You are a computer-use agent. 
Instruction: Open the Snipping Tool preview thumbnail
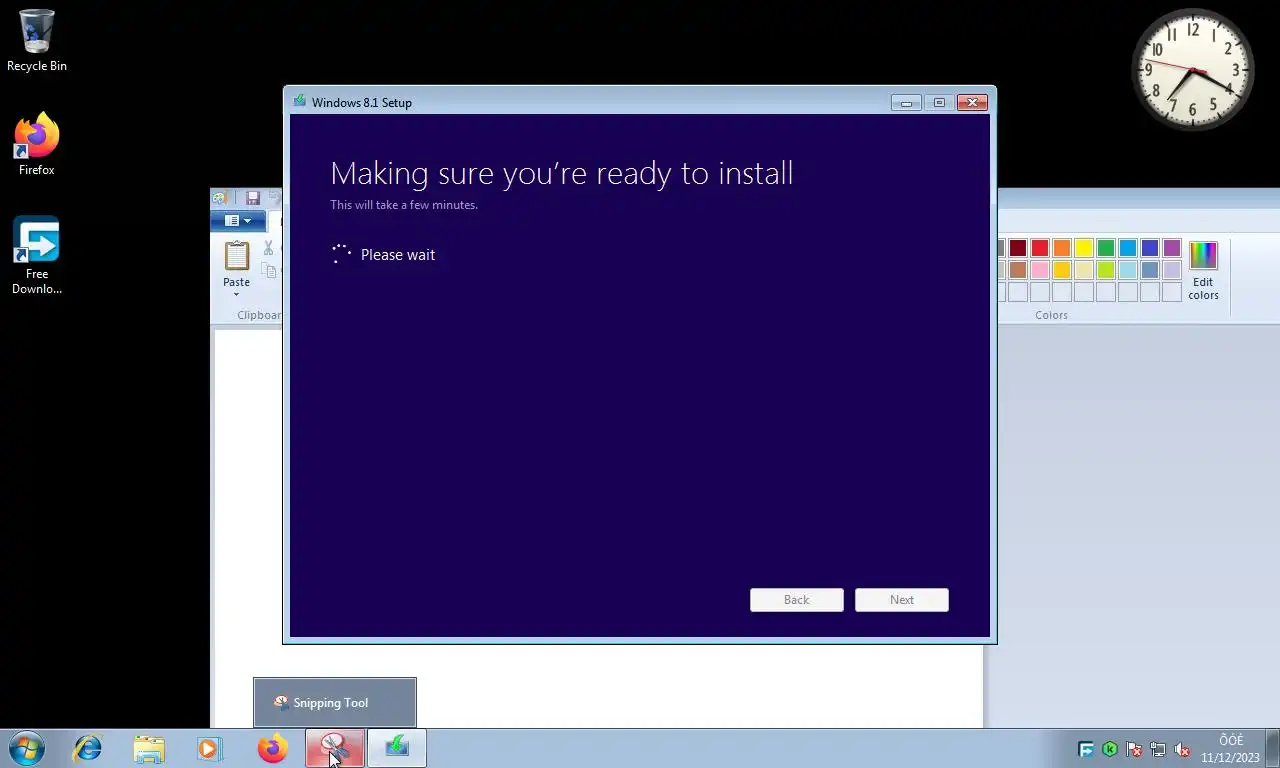335,702
